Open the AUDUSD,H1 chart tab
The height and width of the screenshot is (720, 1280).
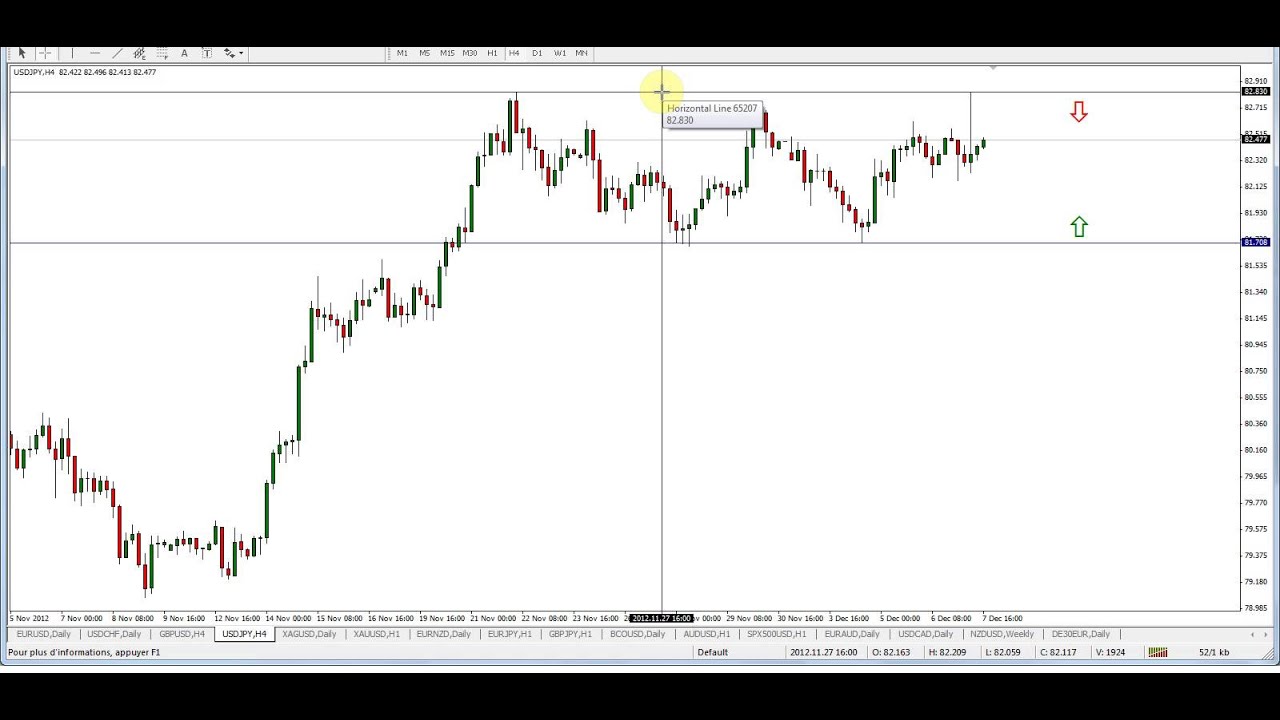(x=706, y=634)
